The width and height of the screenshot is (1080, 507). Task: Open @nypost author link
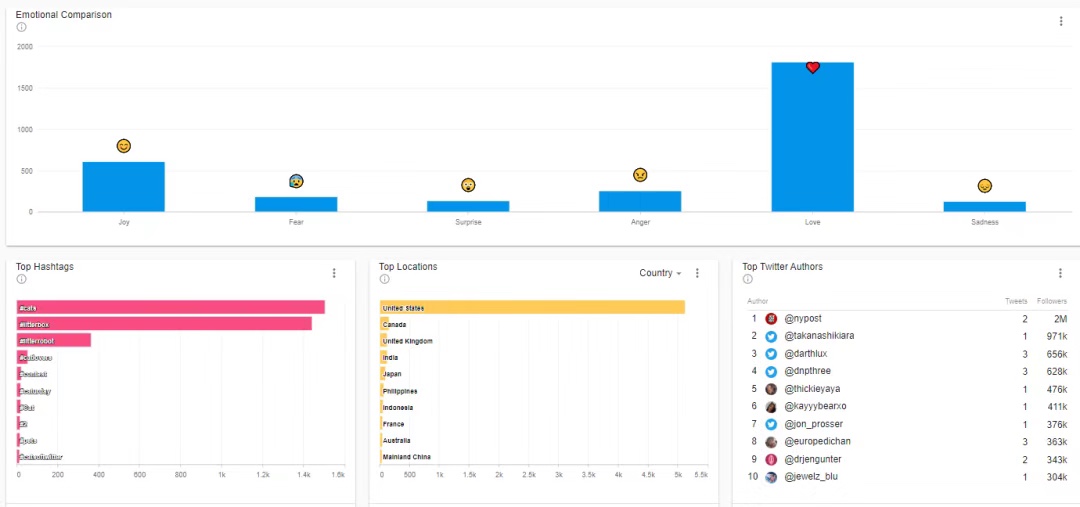[x=802, y=319]
